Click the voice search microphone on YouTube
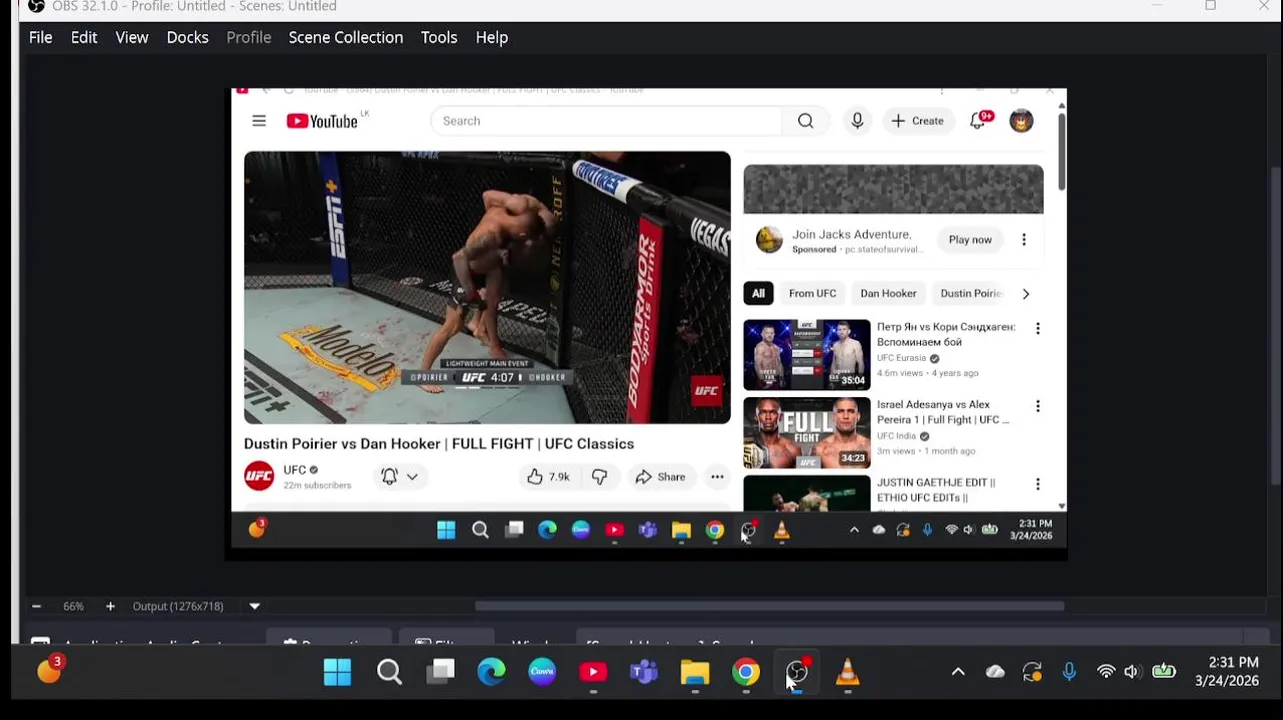 point(857,121)
